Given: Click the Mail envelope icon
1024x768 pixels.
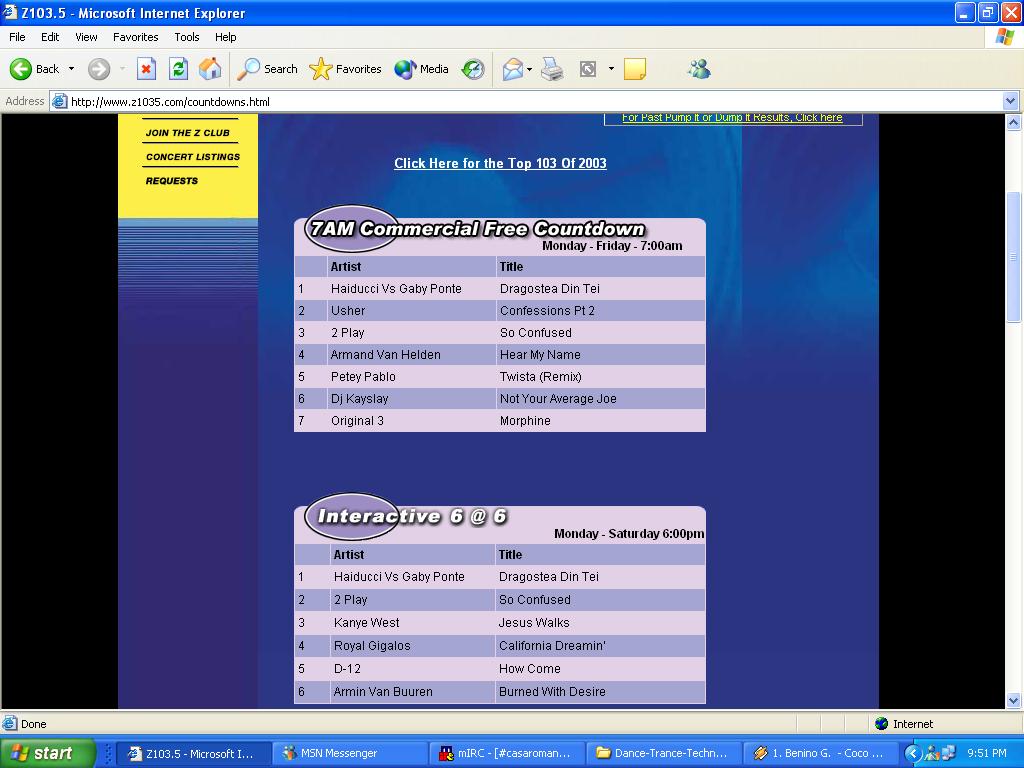Looking at the screenshot, I should pos(513,69).
